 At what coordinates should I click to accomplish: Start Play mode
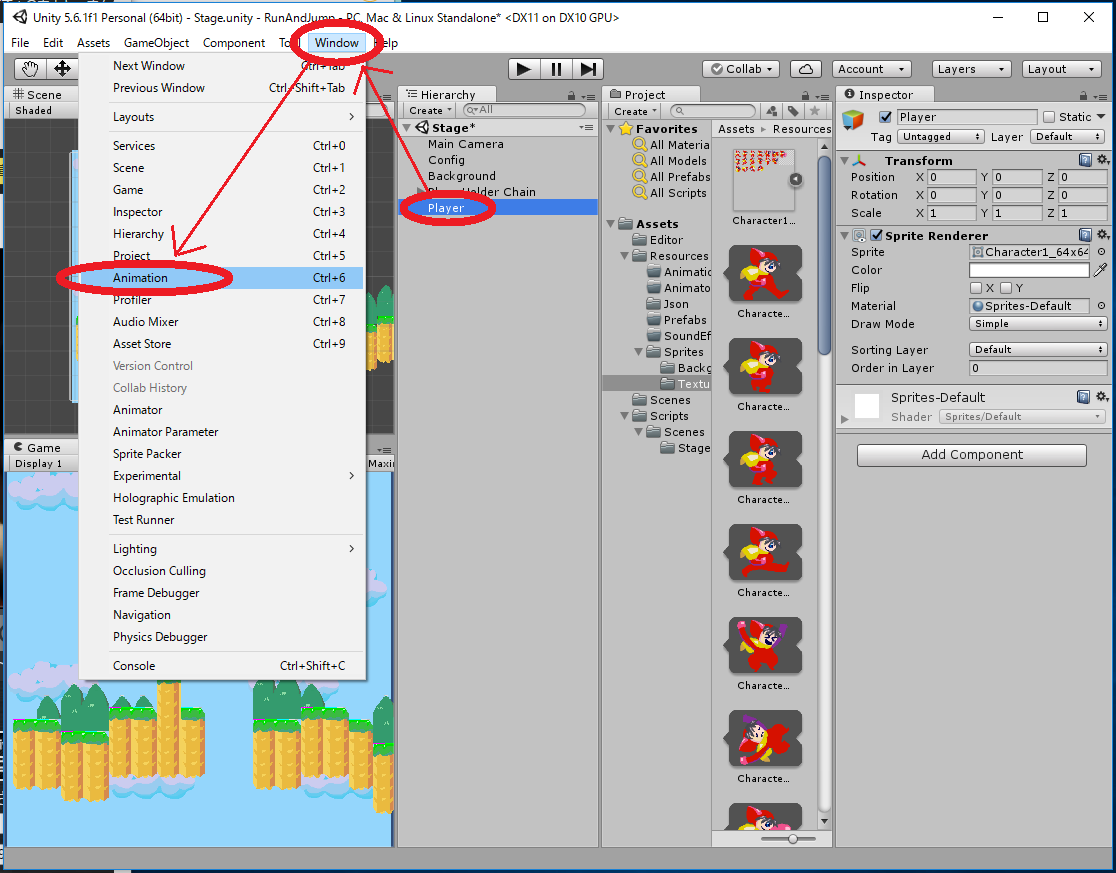tap(524, 69)
